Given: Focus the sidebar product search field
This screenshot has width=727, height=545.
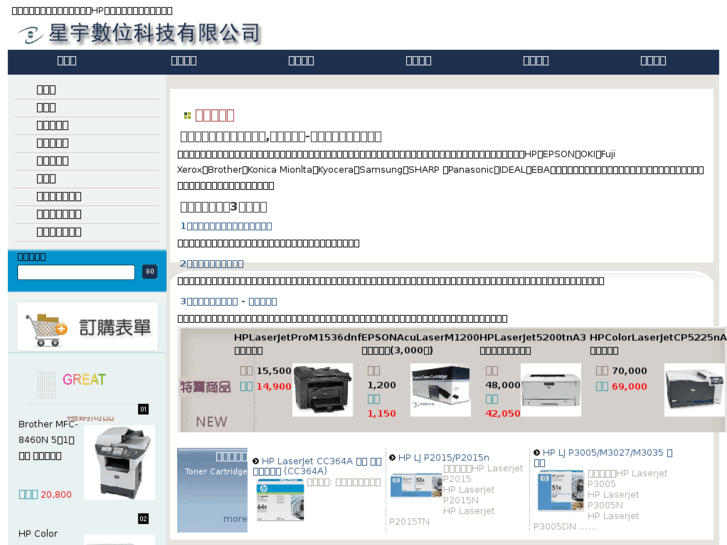Looking at the screenshot, I should tap(76, 272).
